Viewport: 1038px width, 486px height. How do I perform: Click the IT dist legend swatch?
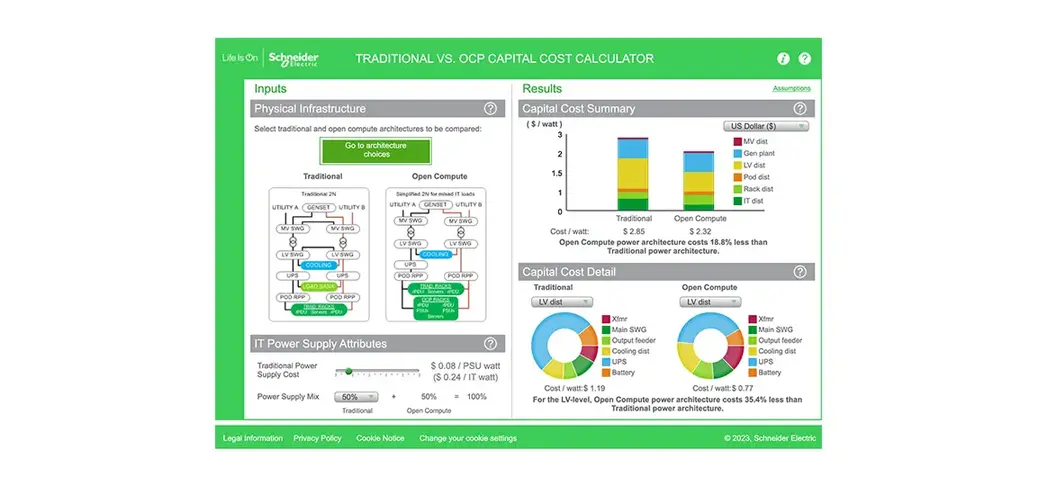[737, 201]
